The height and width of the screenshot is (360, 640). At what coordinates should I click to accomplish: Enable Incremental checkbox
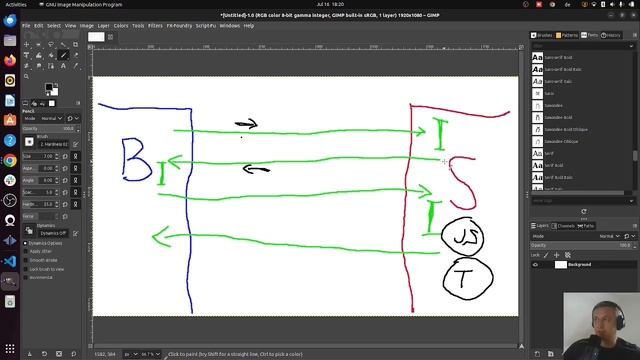point(25,278)
